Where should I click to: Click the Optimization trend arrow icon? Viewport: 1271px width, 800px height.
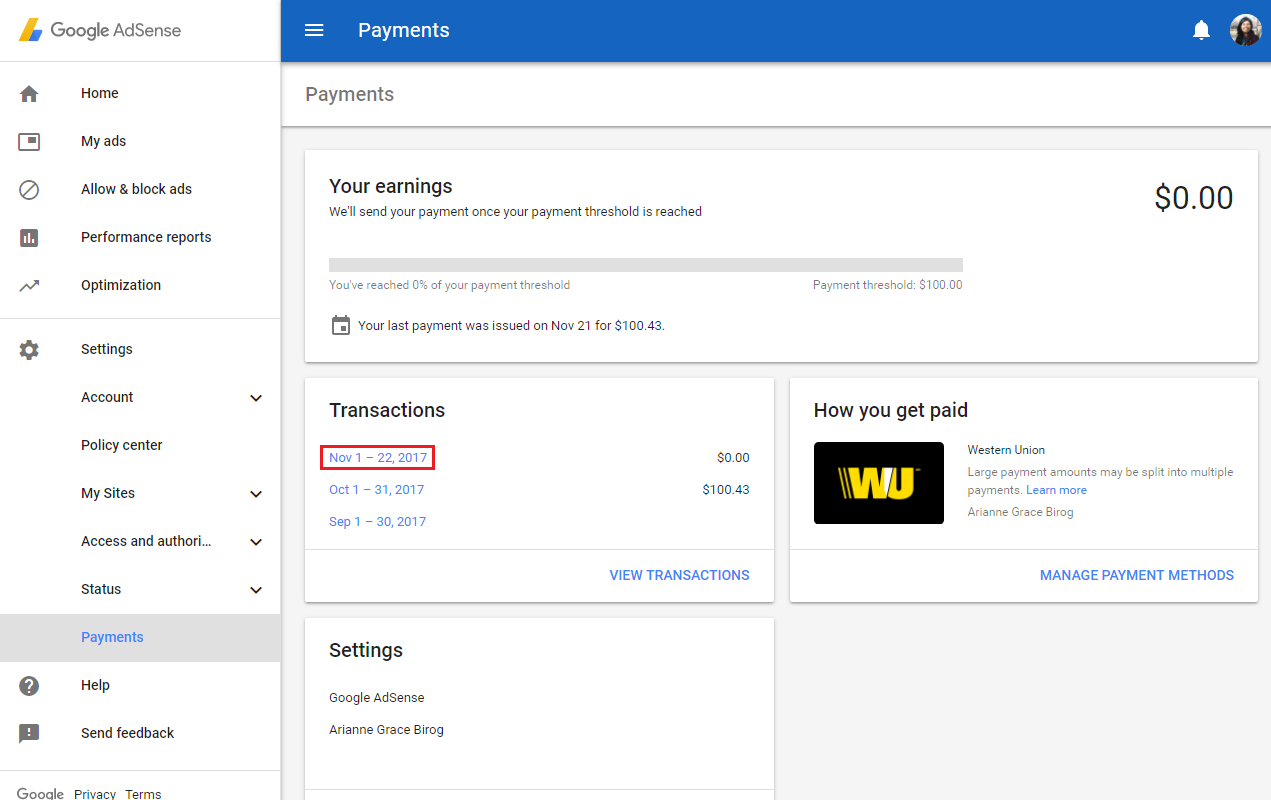tap(29, 285)
